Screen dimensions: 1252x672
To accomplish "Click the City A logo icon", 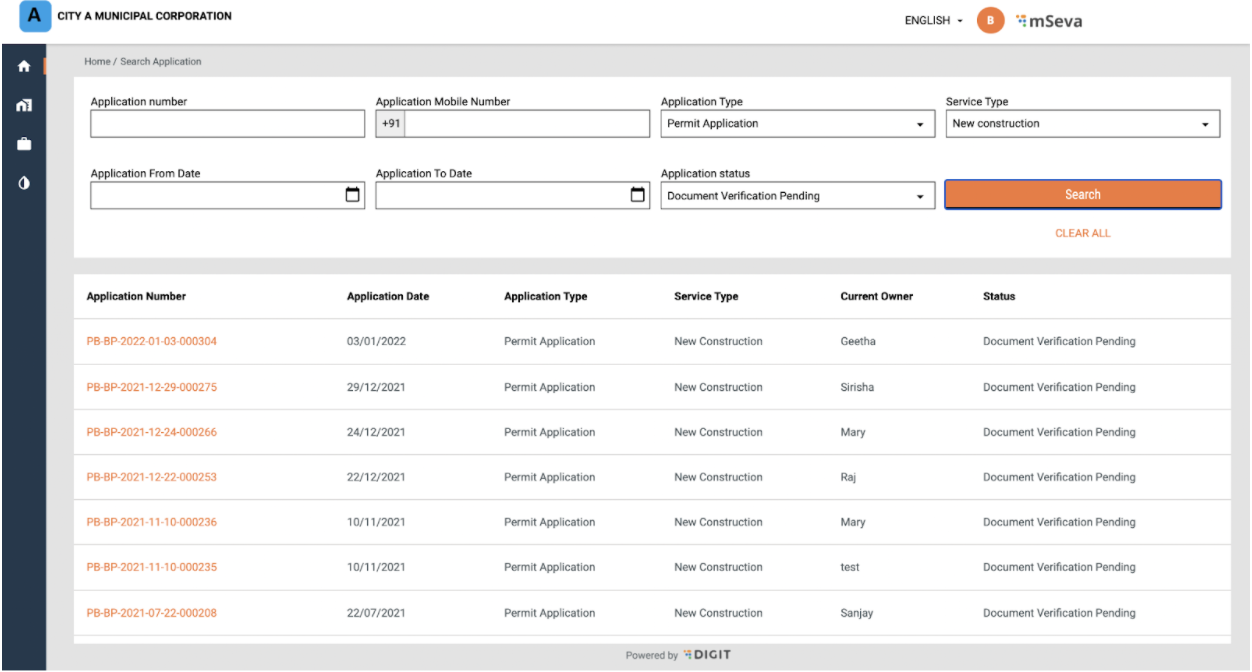I will [35, 17].
